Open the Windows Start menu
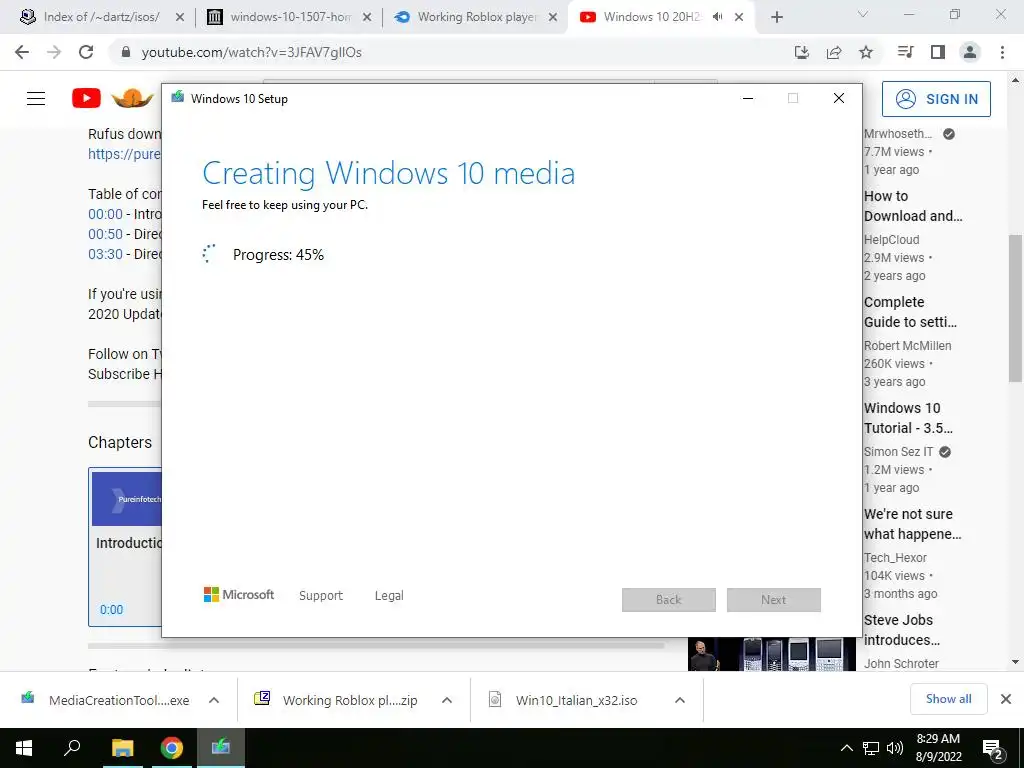Image resolution: width=1024 pixels, height=768 pixels. coord(24,748)
